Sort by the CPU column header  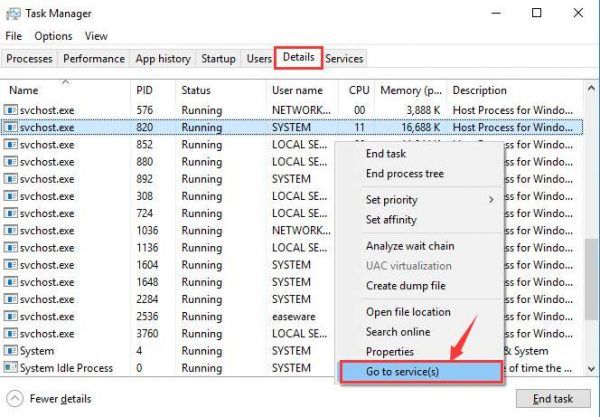tap(359, 90)
